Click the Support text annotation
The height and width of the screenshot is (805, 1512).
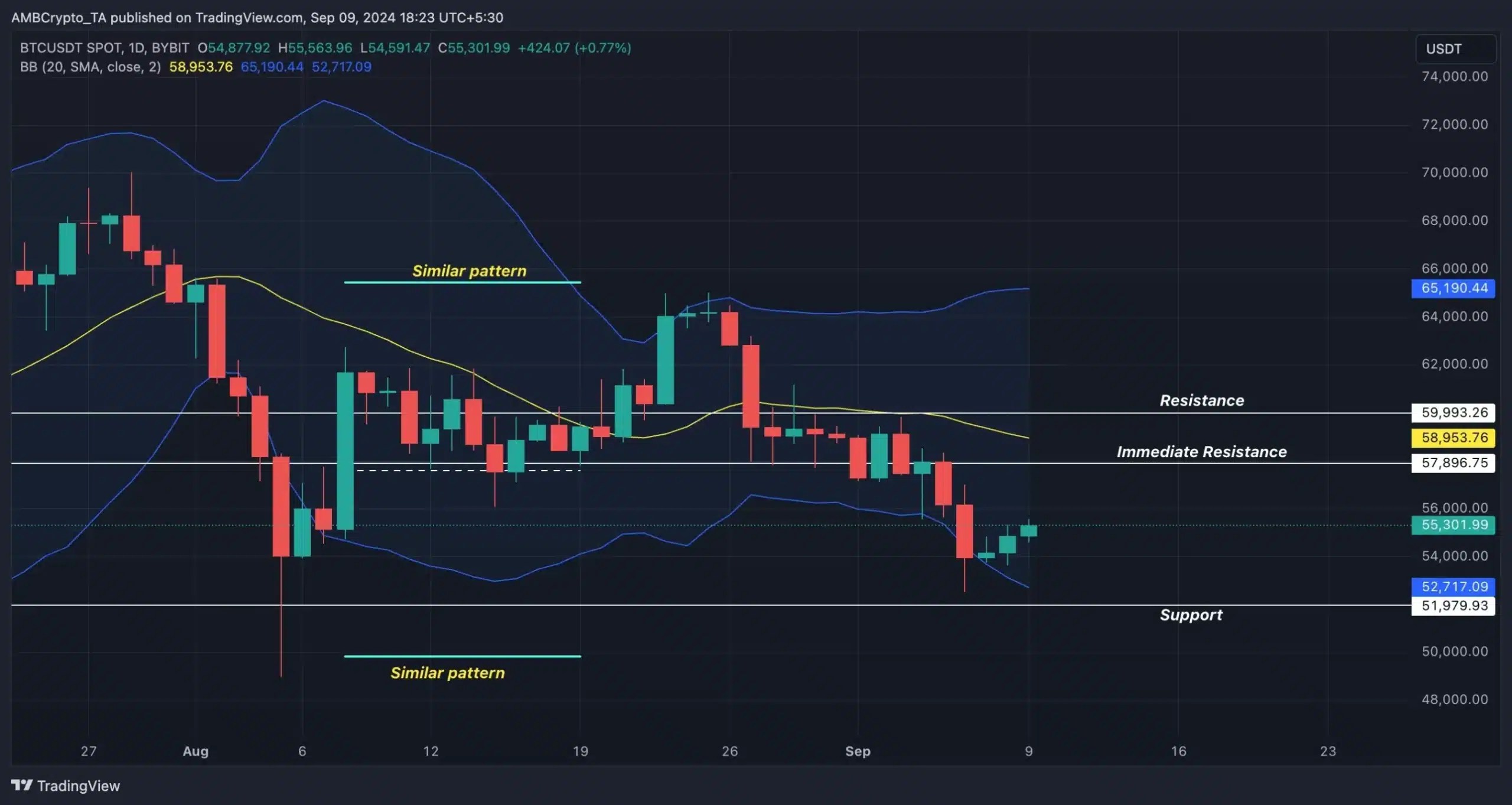(x=1192, y=614)
